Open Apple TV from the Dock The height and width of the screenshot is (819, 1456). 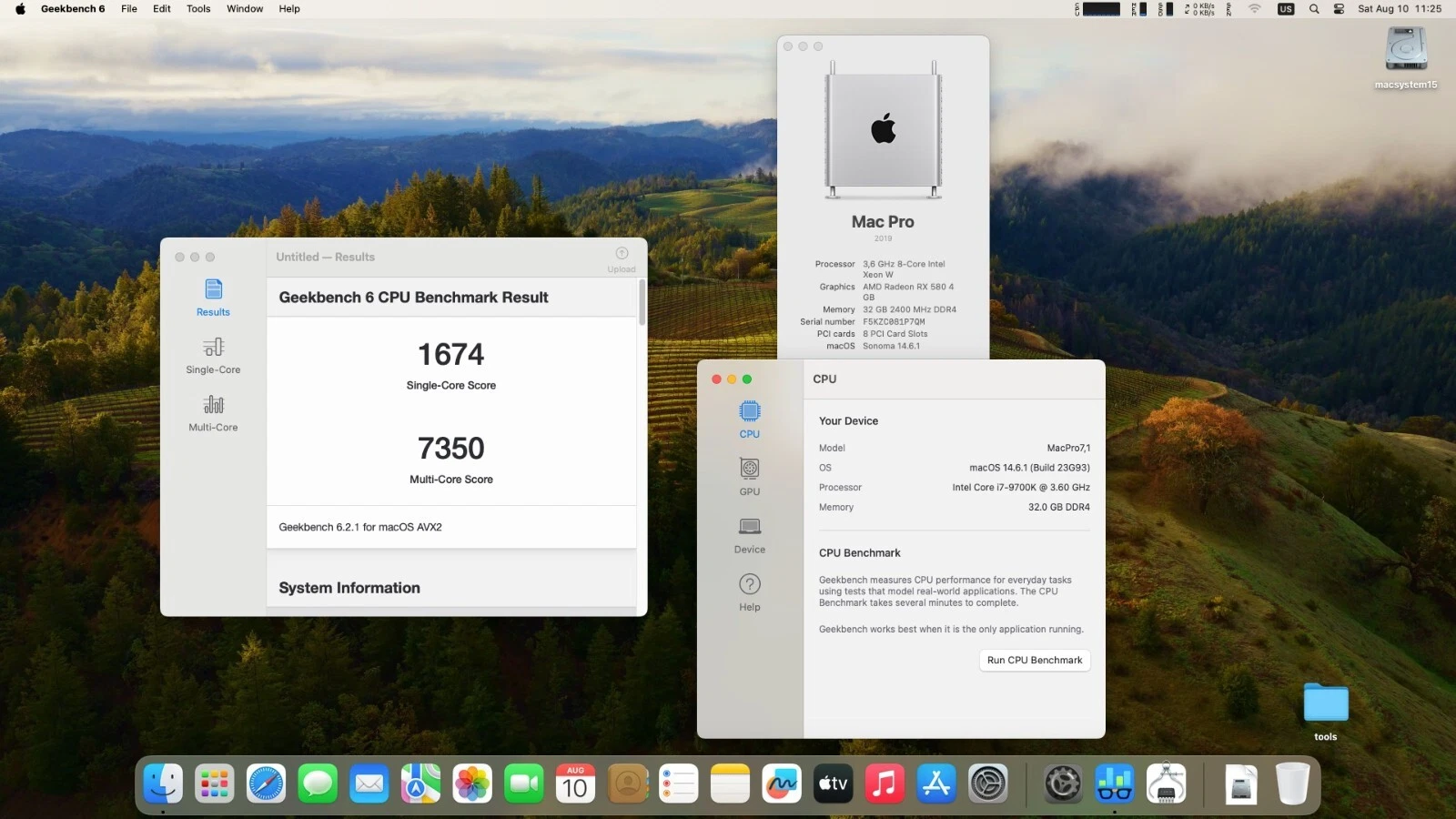[x=834, y=784]
